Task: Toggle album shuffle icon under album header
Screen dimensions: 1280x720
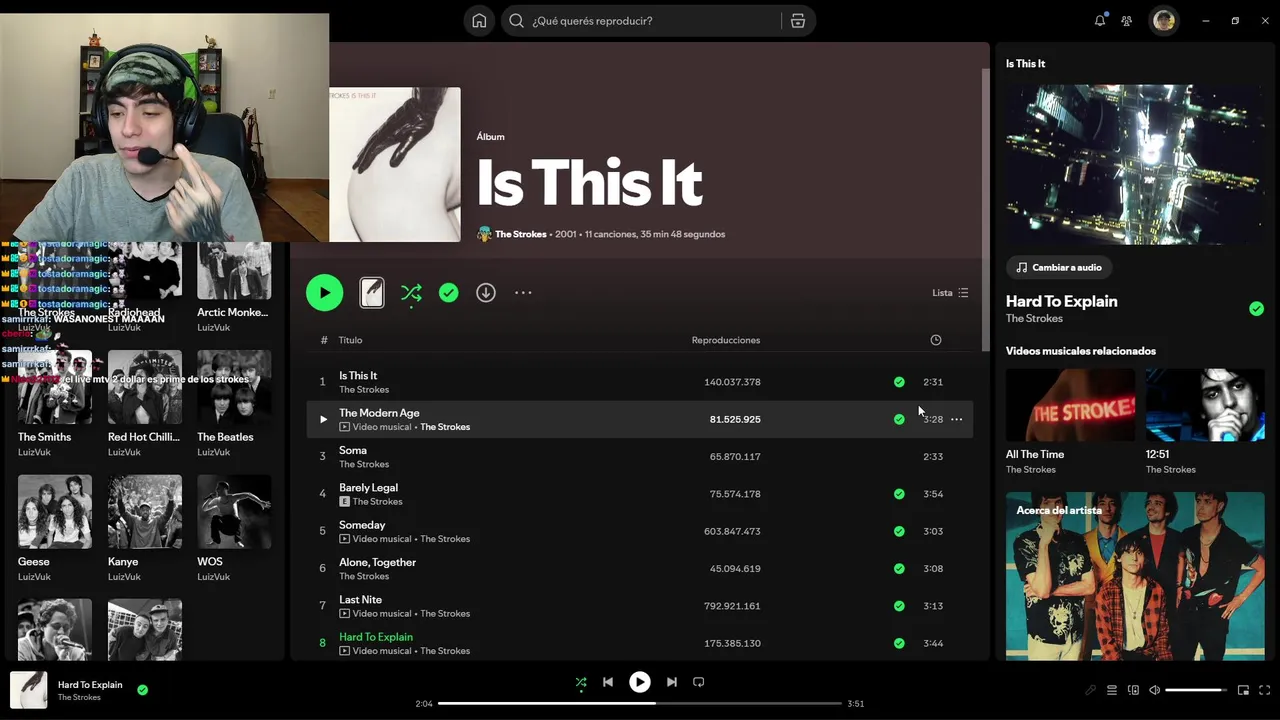Action: [x=411, y=293]
